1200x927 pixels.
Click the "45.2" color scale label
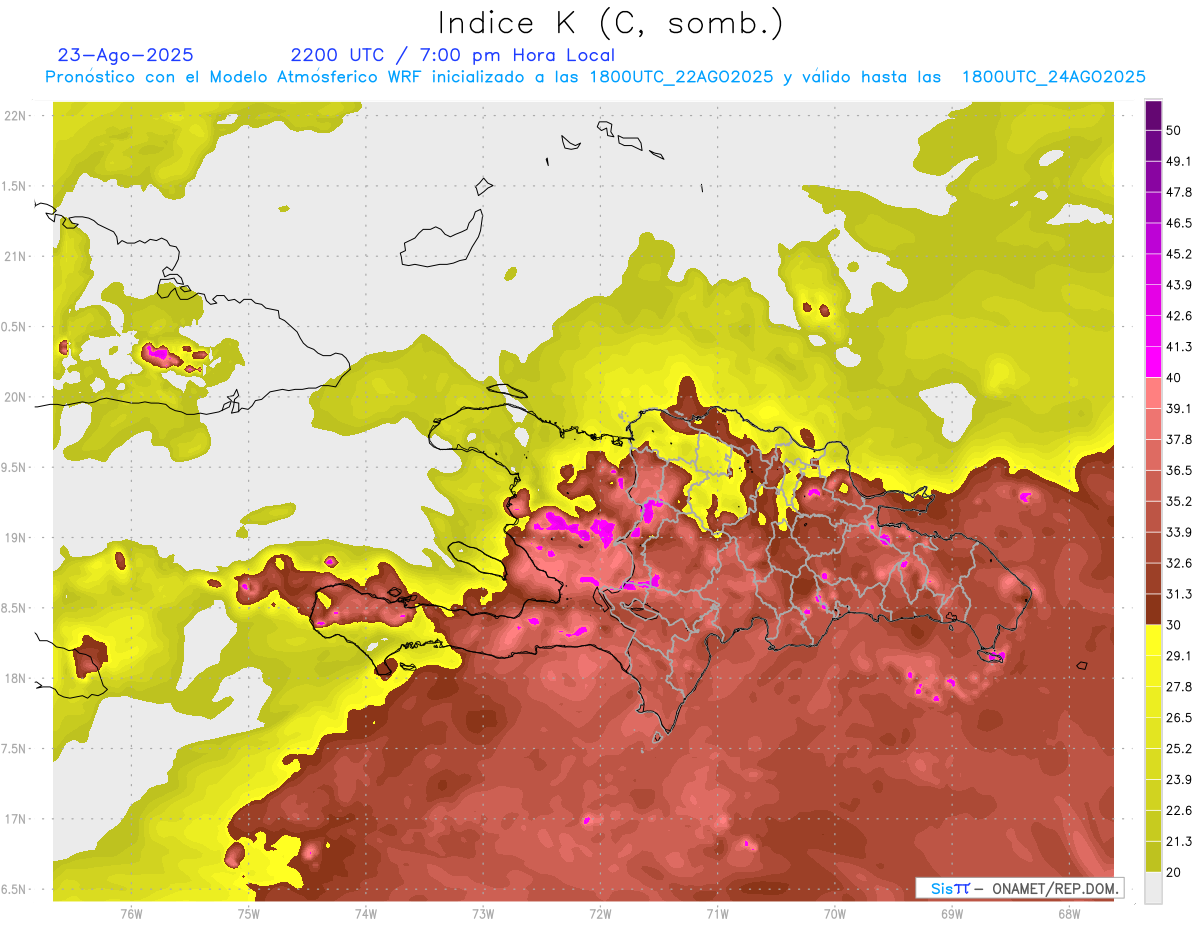(1179, 254)
